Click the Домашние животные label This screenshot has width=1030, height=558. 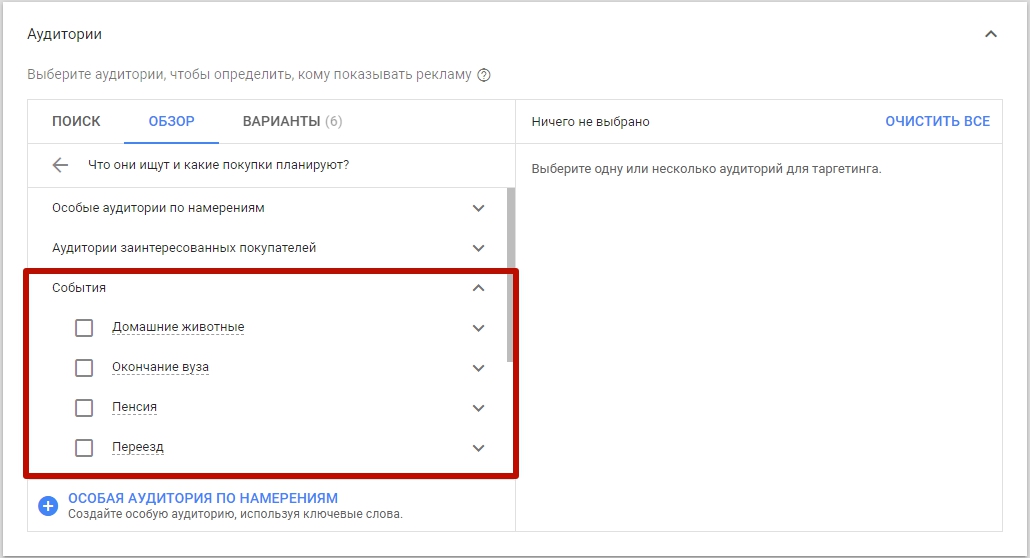pos(178,327)
